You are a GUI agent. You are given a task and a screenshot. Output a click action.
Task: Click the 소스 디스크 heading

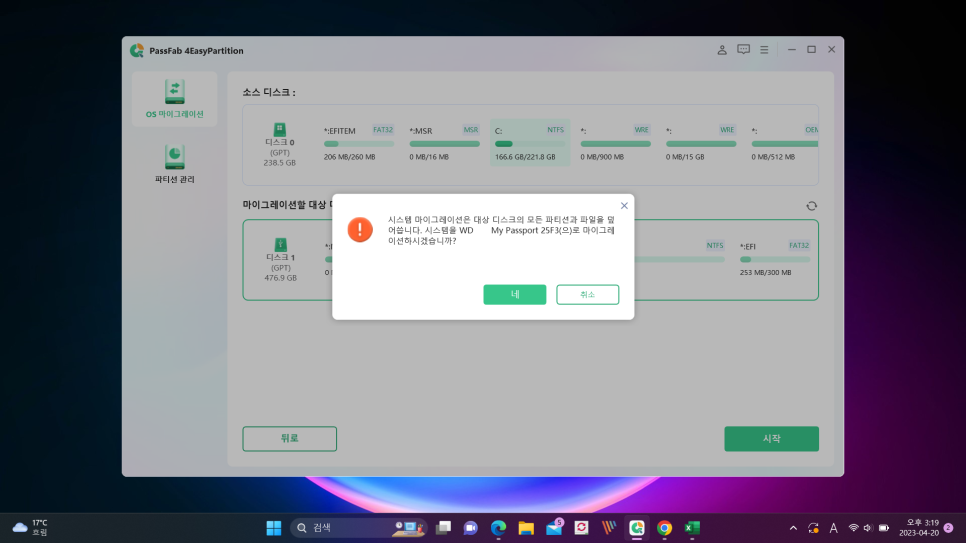[269, 92]
